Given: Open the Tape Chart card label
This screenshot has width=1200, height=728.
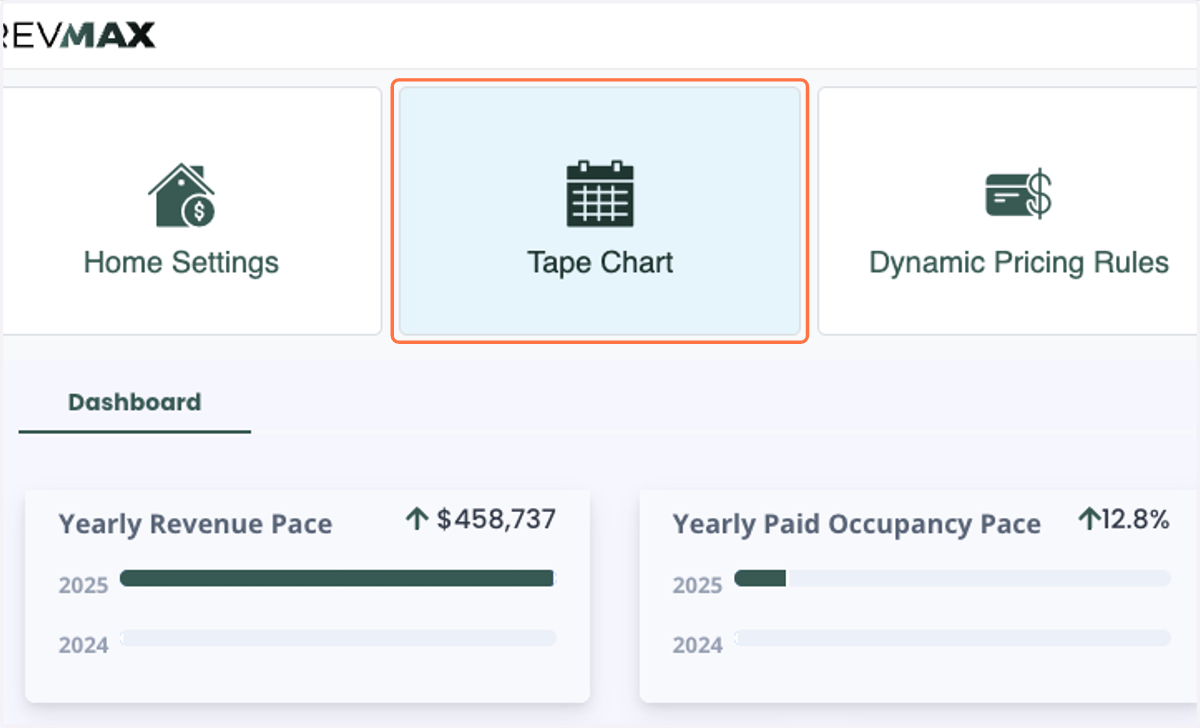Looking at the screenshot, I should pyautogui.click(x=600, y=262).
